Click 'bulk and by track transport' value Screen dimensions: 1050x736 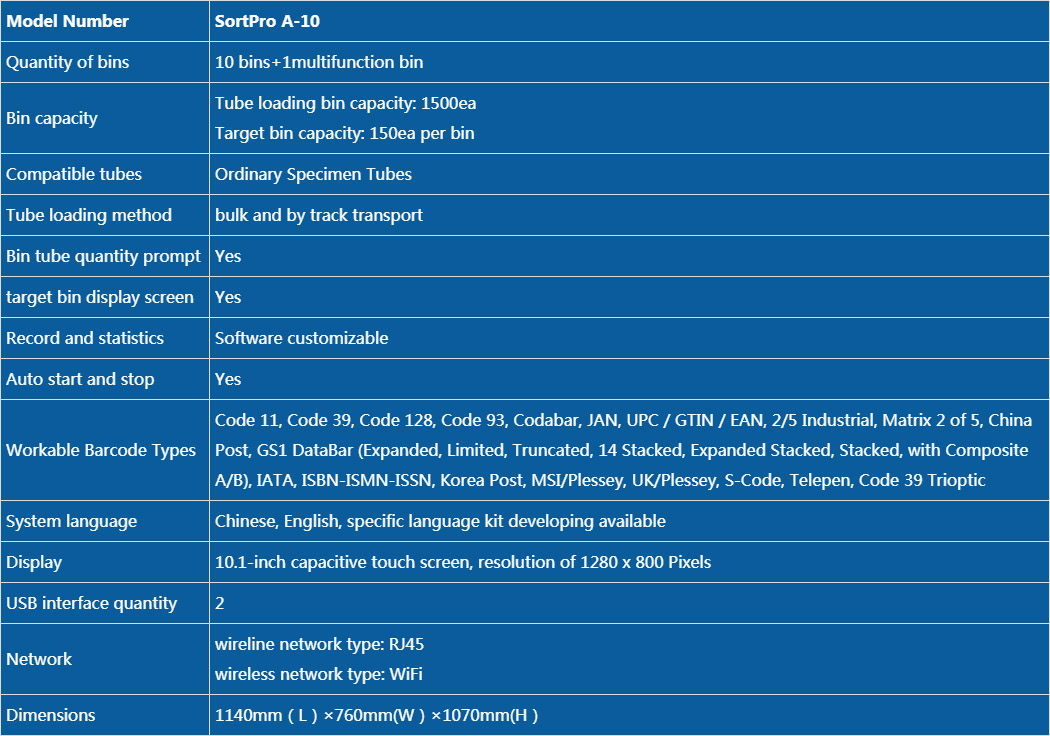tap(319, 215)
